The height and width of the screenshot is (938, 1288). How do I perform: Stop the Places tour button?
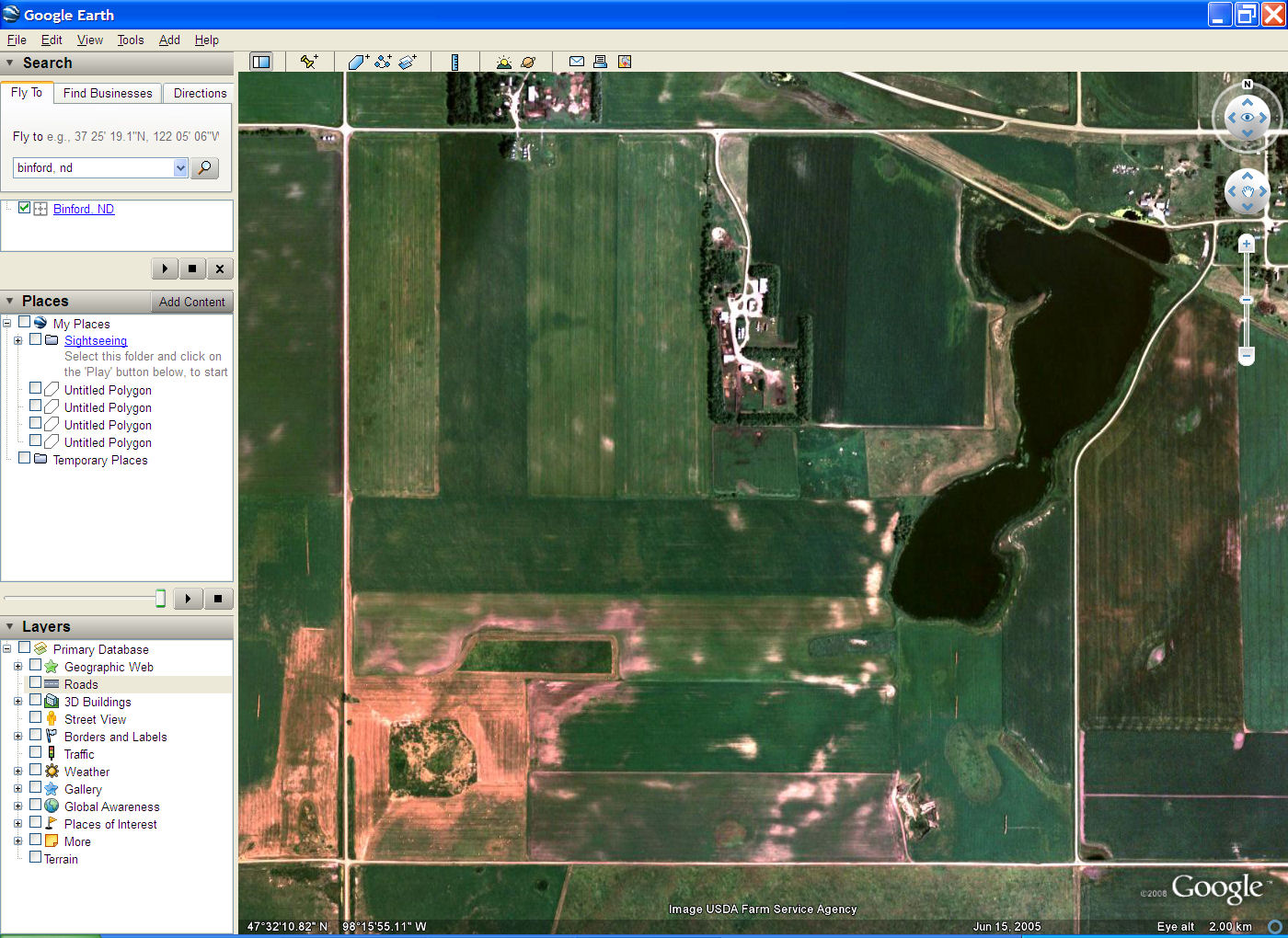coord(218,599)
